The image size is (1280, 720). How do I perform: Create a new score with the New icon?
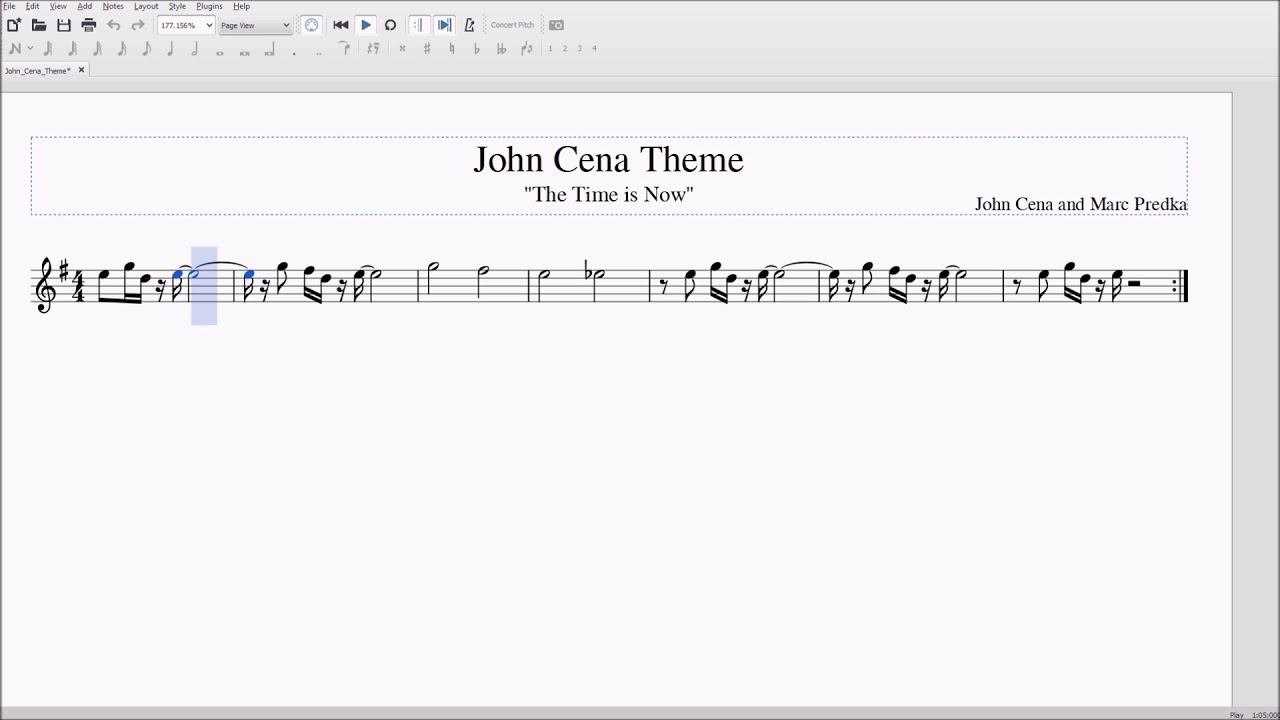click(14, 25)
